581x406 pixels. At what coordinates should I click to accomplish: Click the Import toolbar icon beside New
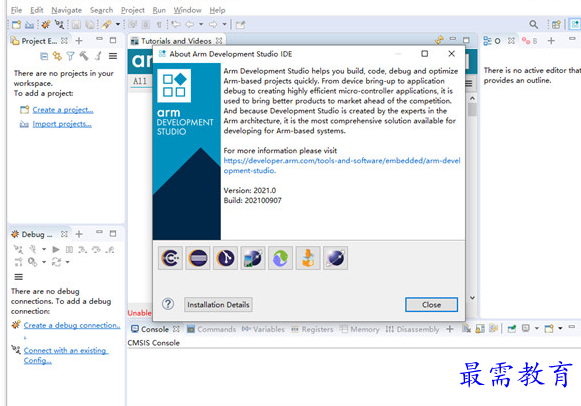coord(29,25)
